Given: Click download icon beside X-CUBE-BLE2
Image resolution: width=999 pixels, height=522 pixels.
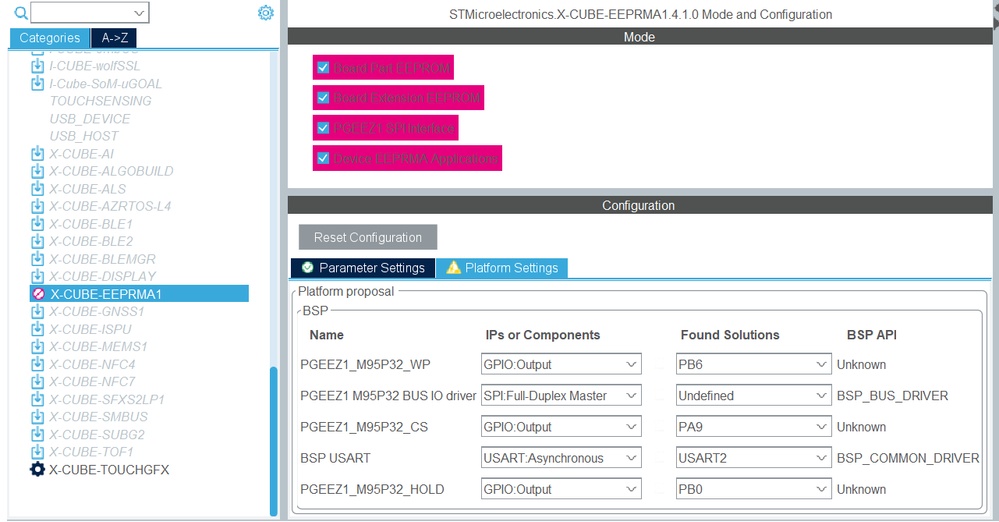Looking at the screenshot, I should point(38,241).
